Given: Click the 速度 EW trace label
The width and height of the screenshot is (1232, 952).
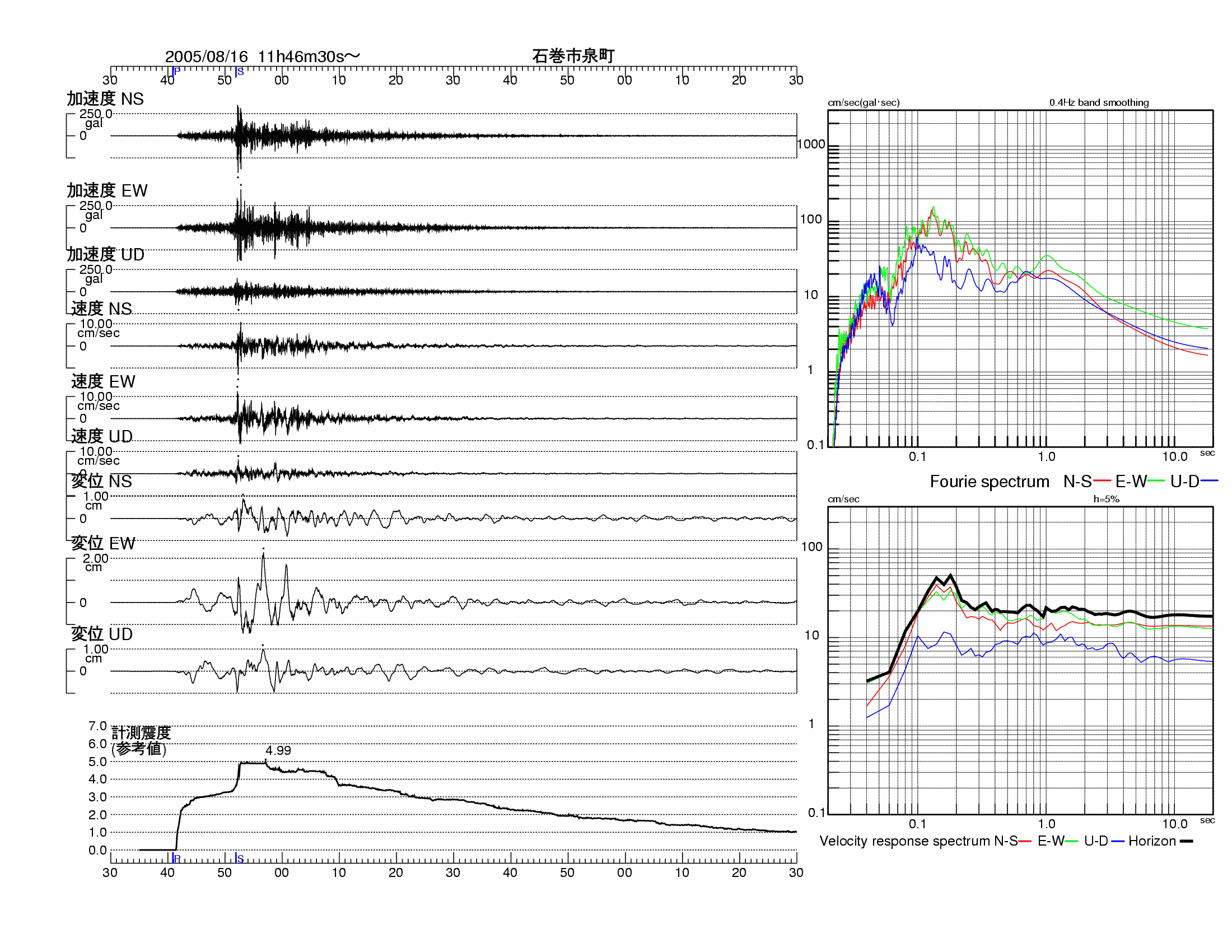Looking at the screenshot, I should click(x=103, y=381).
